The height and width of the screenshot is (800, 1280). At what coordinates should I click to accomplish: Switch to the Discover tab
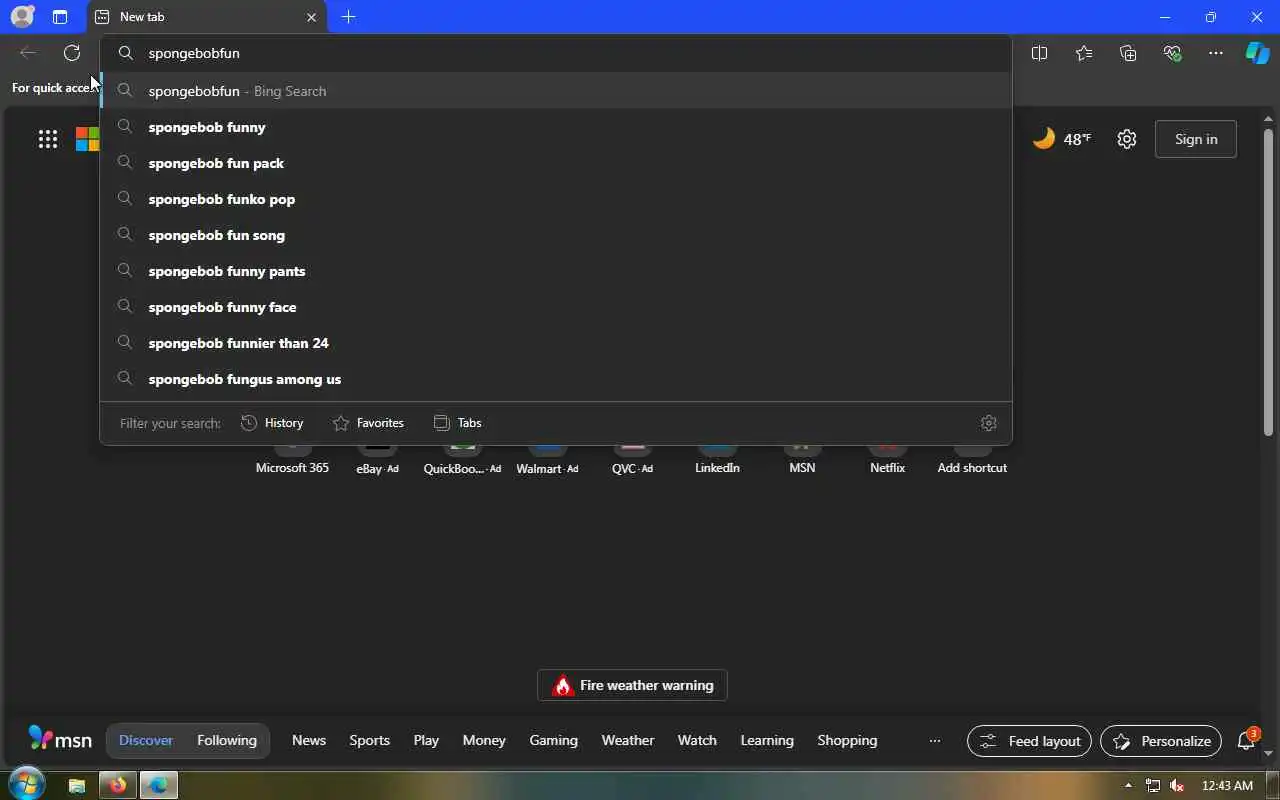146,740
